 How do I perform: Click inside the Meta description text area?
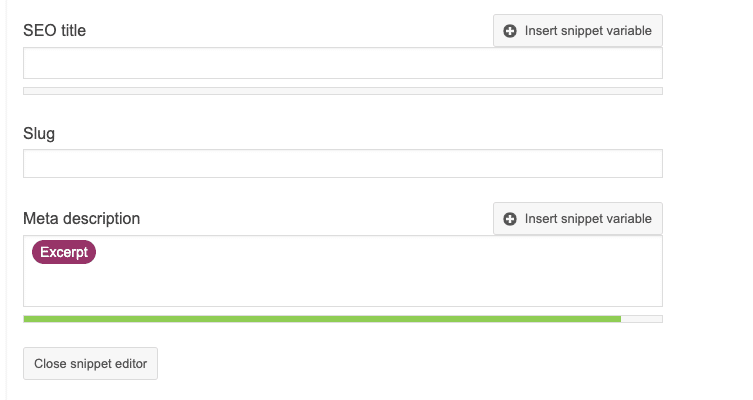click(343, 271)
